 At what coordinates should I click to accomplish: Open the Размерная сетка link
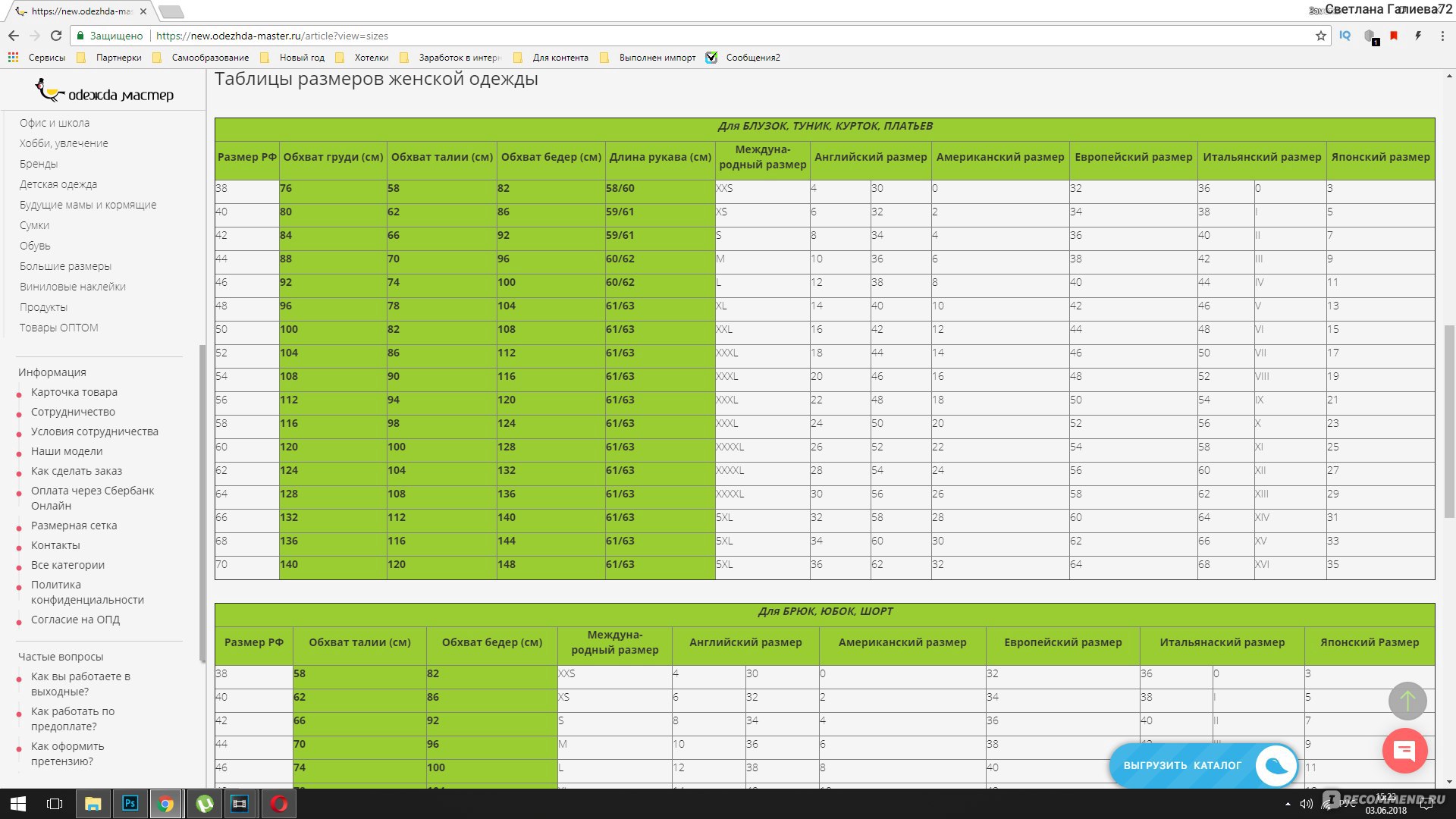74,526
